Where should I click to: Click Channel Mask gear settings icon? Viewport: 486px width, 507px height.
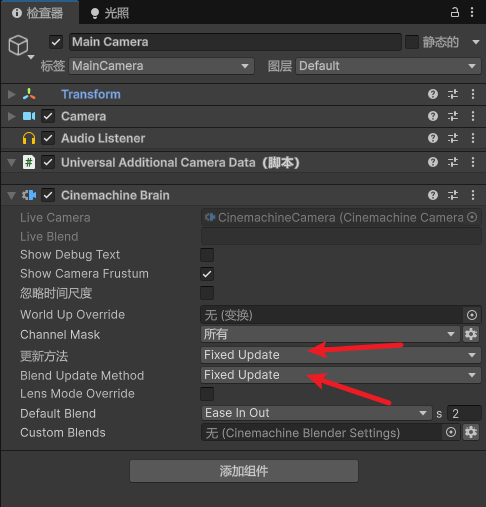[471, 334]
